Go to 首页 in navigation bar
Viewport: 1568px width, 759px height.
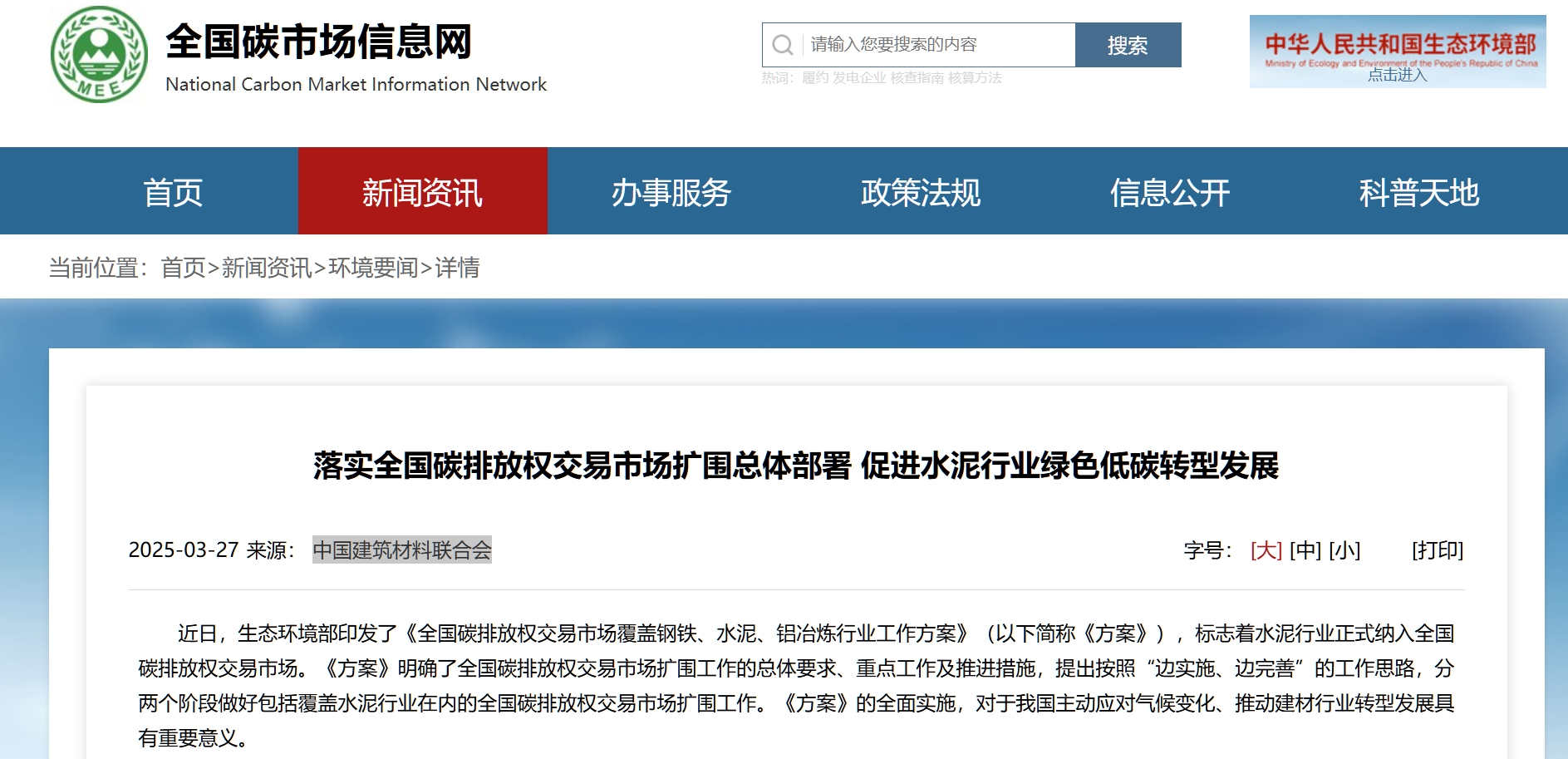pyautogui.click(x=173, y=192)
